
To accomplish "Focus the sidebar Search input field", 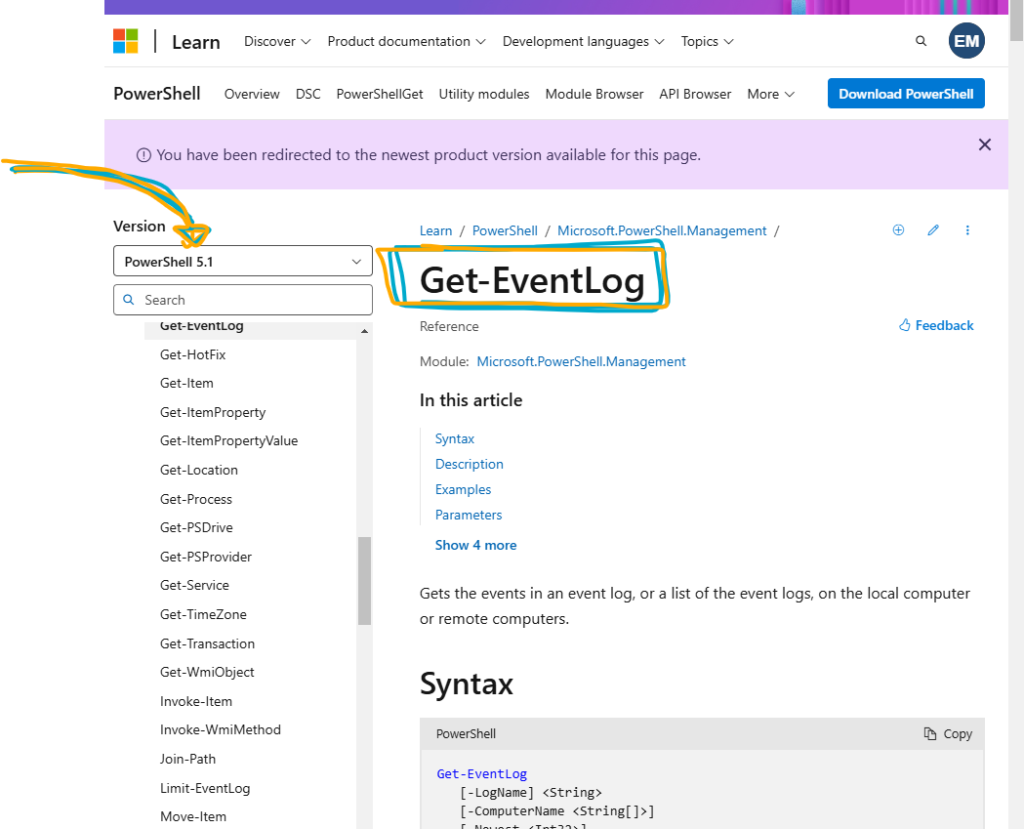I will (x=243, y=300).
